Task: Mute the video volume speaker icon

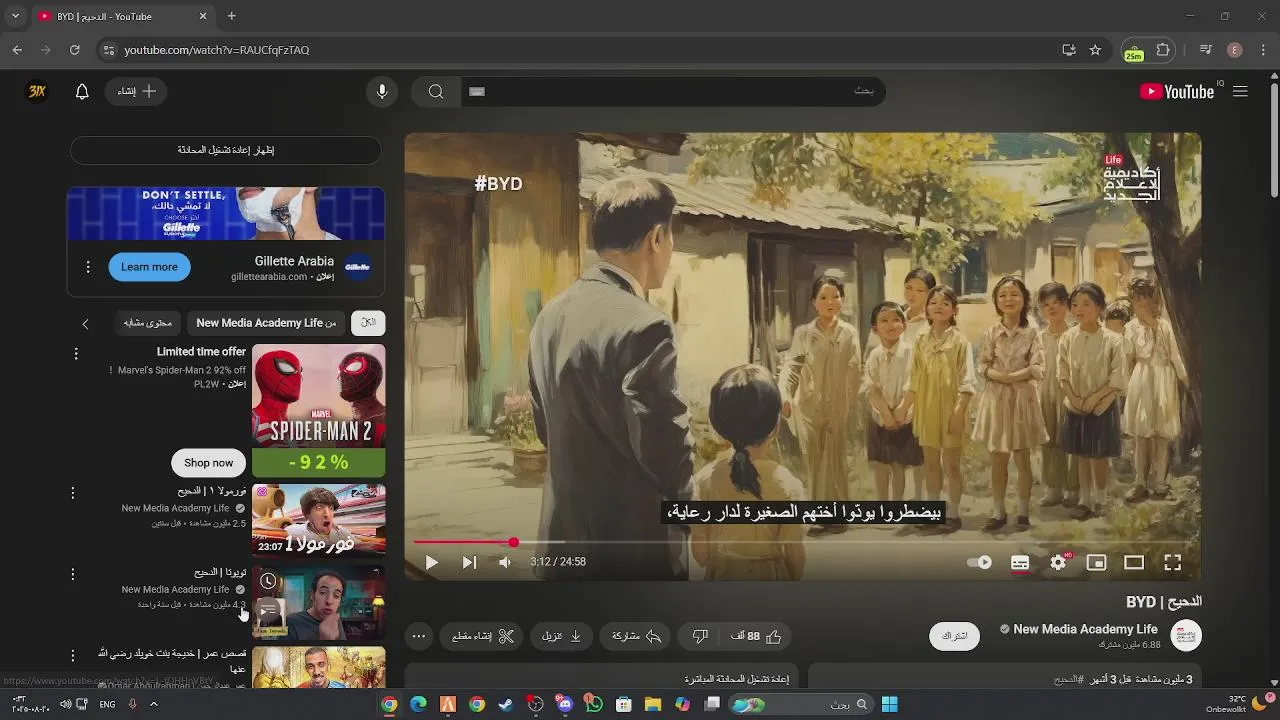Action: pos(505,563)
